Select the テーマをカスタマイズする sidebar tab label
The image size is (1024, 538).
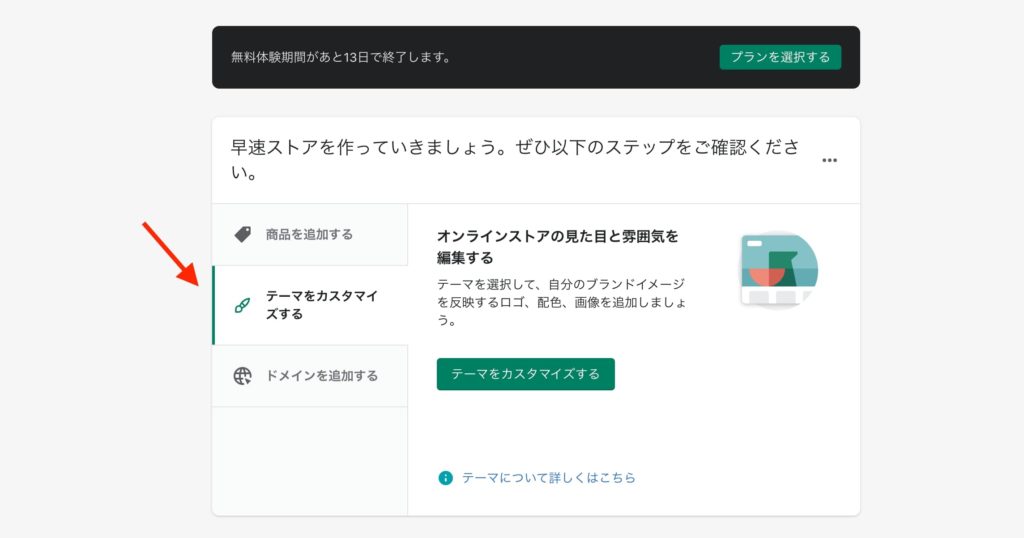(321, 305)
